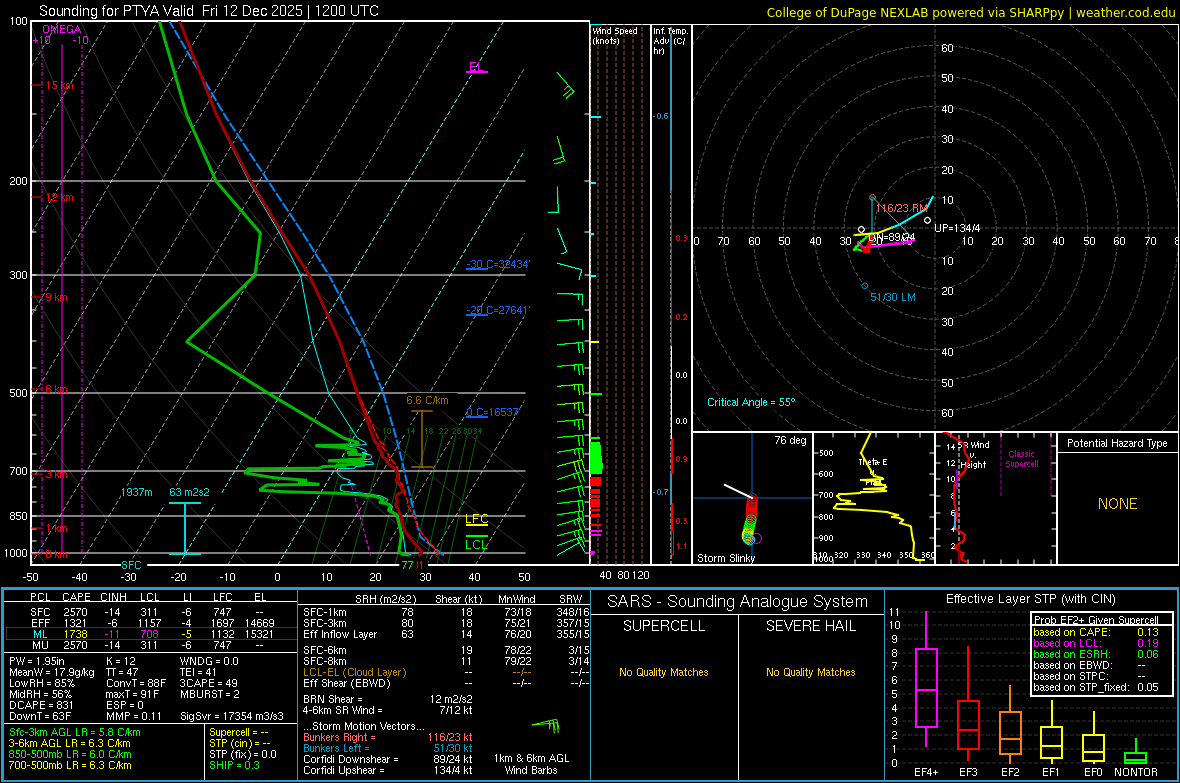The width and height of the screenshot is (1180, 783).
Task: Click the 6.6 C/km lapse rate label
Action: [x=427, y=401]
